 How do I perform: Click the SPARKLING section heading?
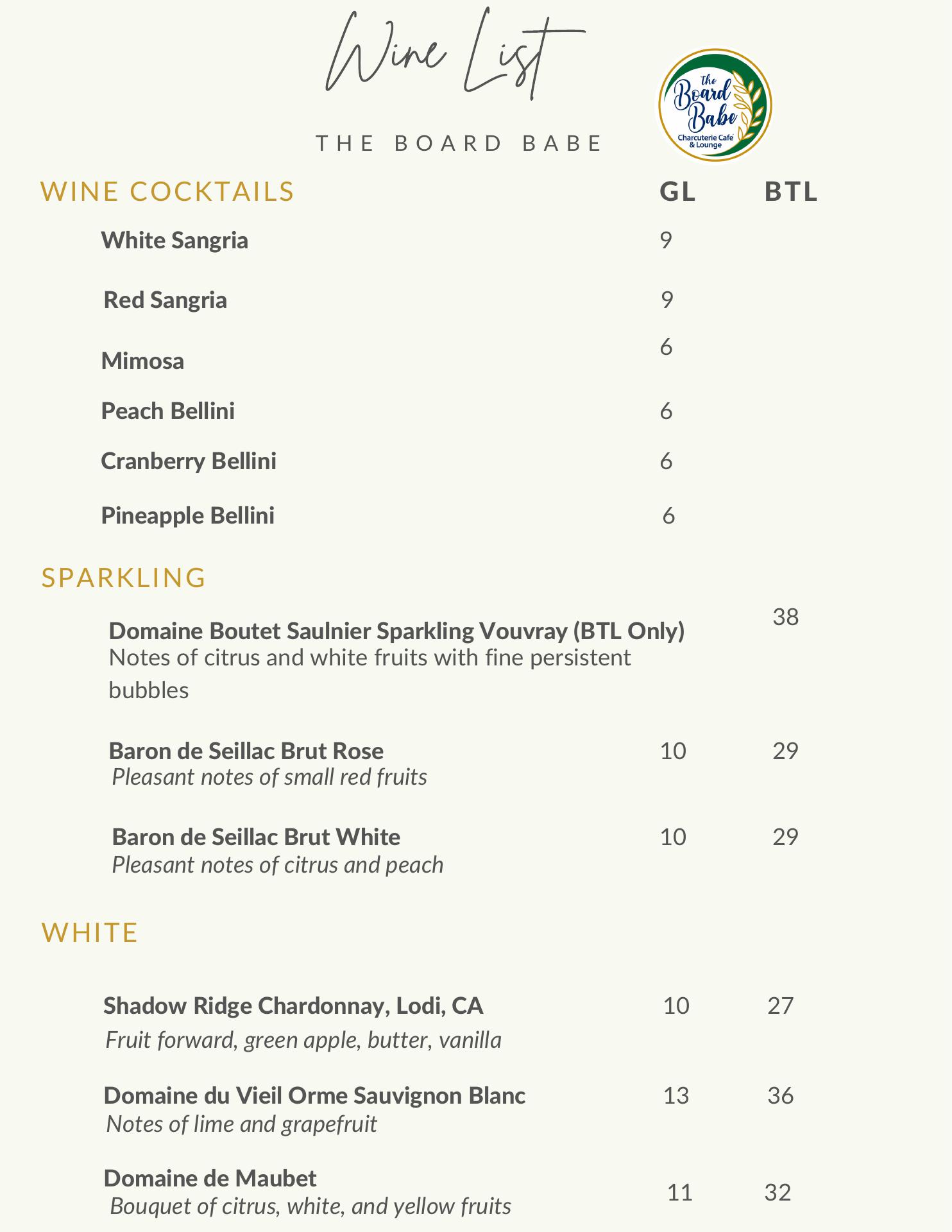tap(123, 577)
